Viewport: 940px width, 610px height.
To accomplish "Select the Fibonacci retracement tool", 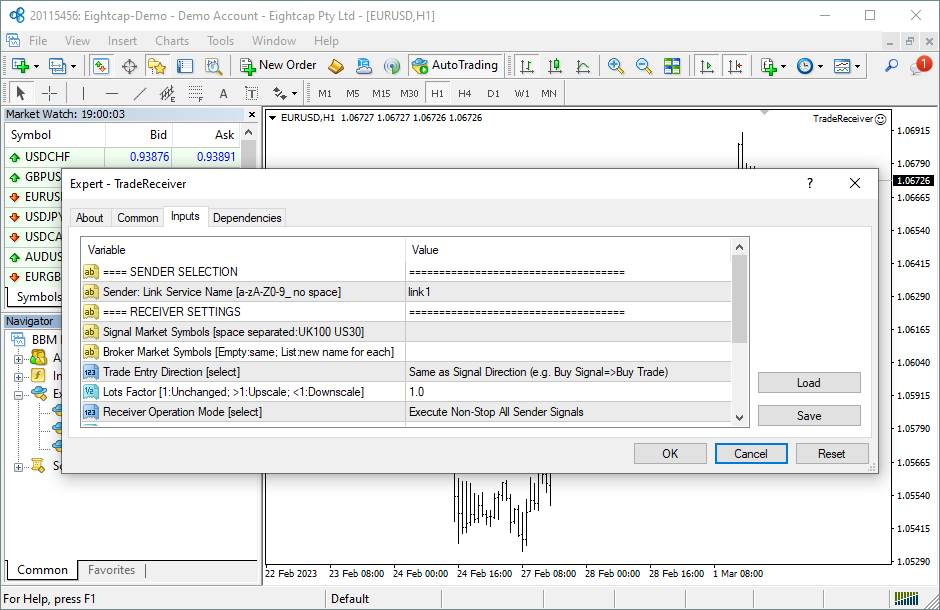I will pyautogui.click(x=195, y=93).
